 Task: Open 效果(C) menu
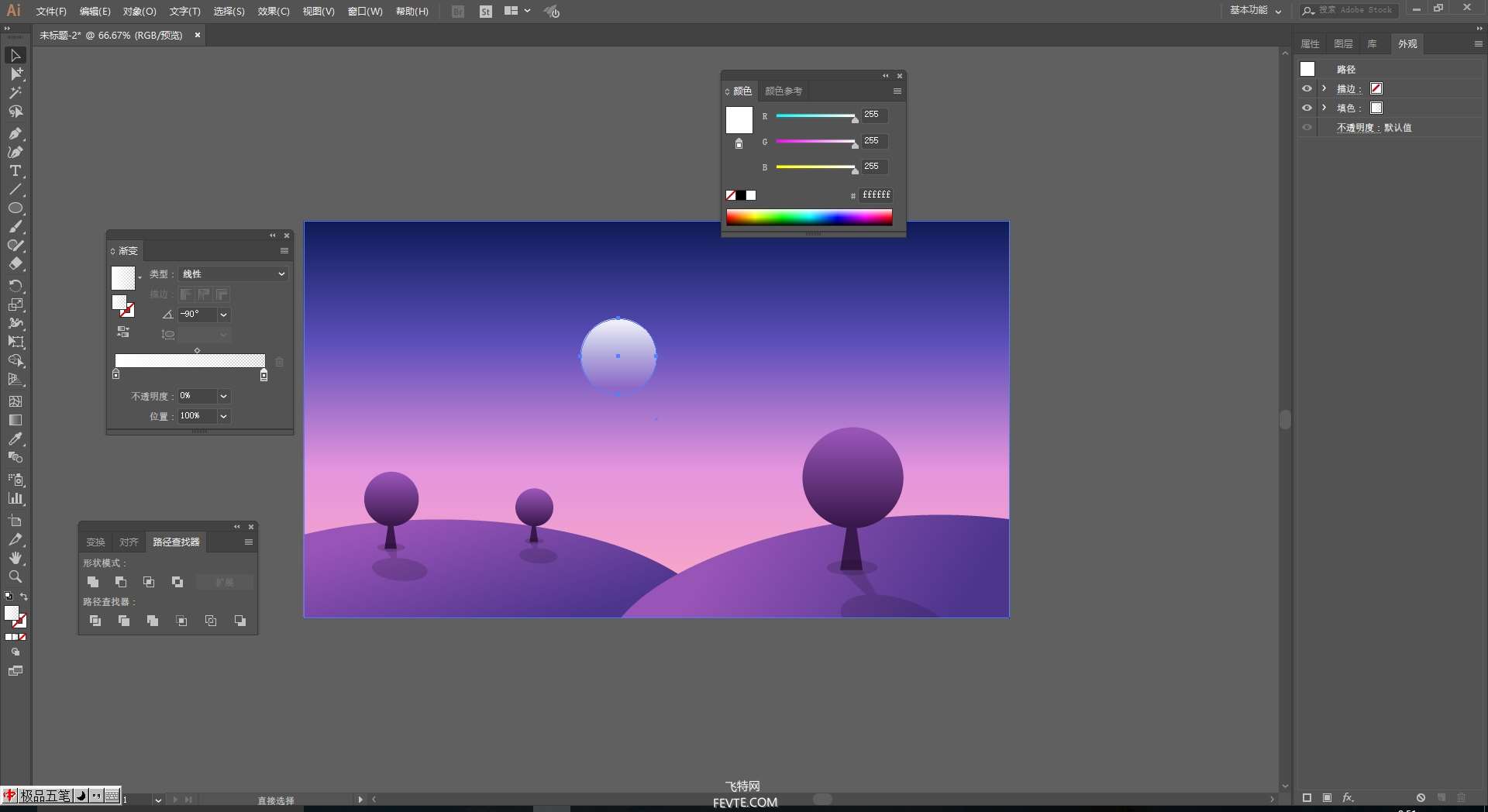point(274,12)
